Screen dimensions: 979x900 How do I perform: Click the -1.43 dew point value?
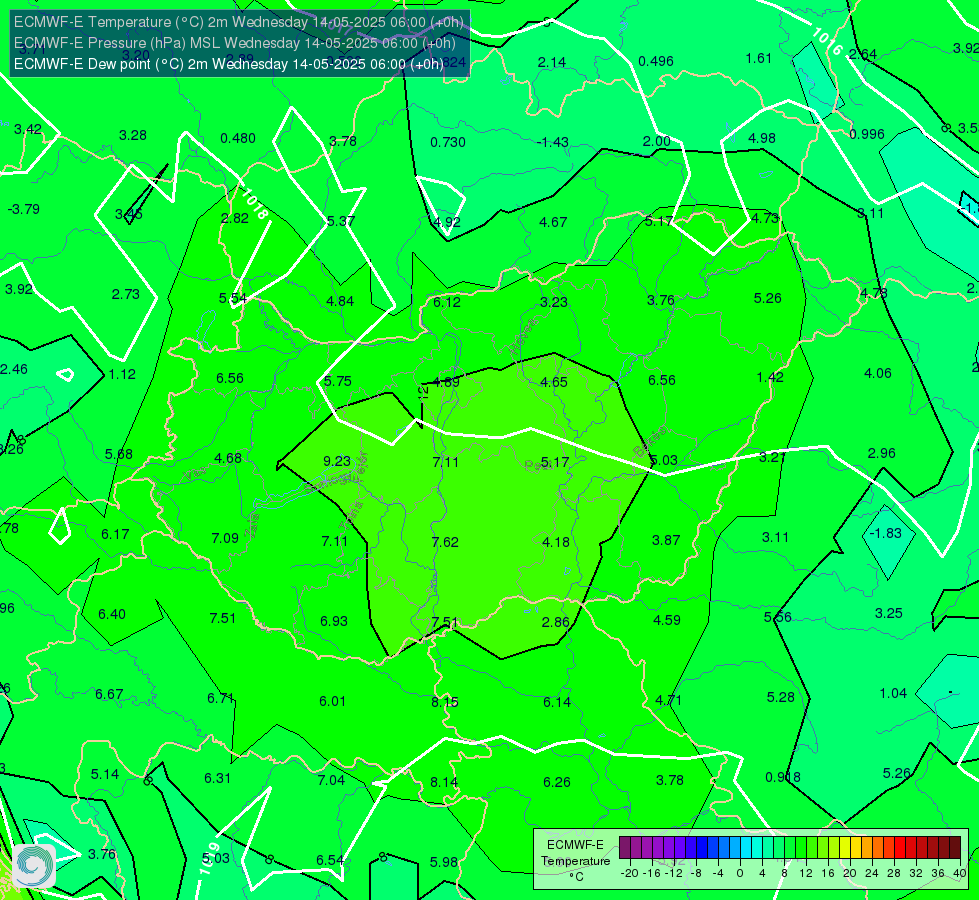click(553, 142)
